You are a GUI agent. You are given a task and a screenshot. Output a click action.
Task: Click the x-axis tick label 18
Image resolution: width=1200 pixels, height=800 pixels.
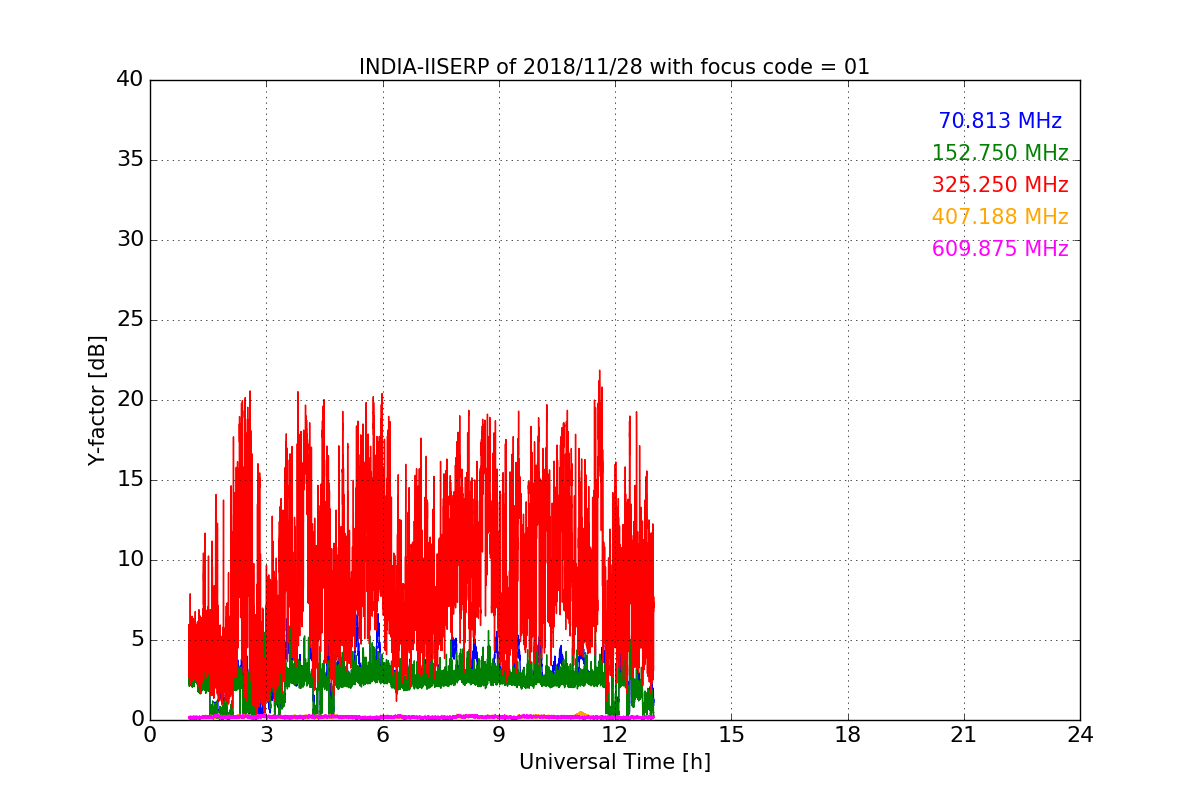click(x=848, y=735)
